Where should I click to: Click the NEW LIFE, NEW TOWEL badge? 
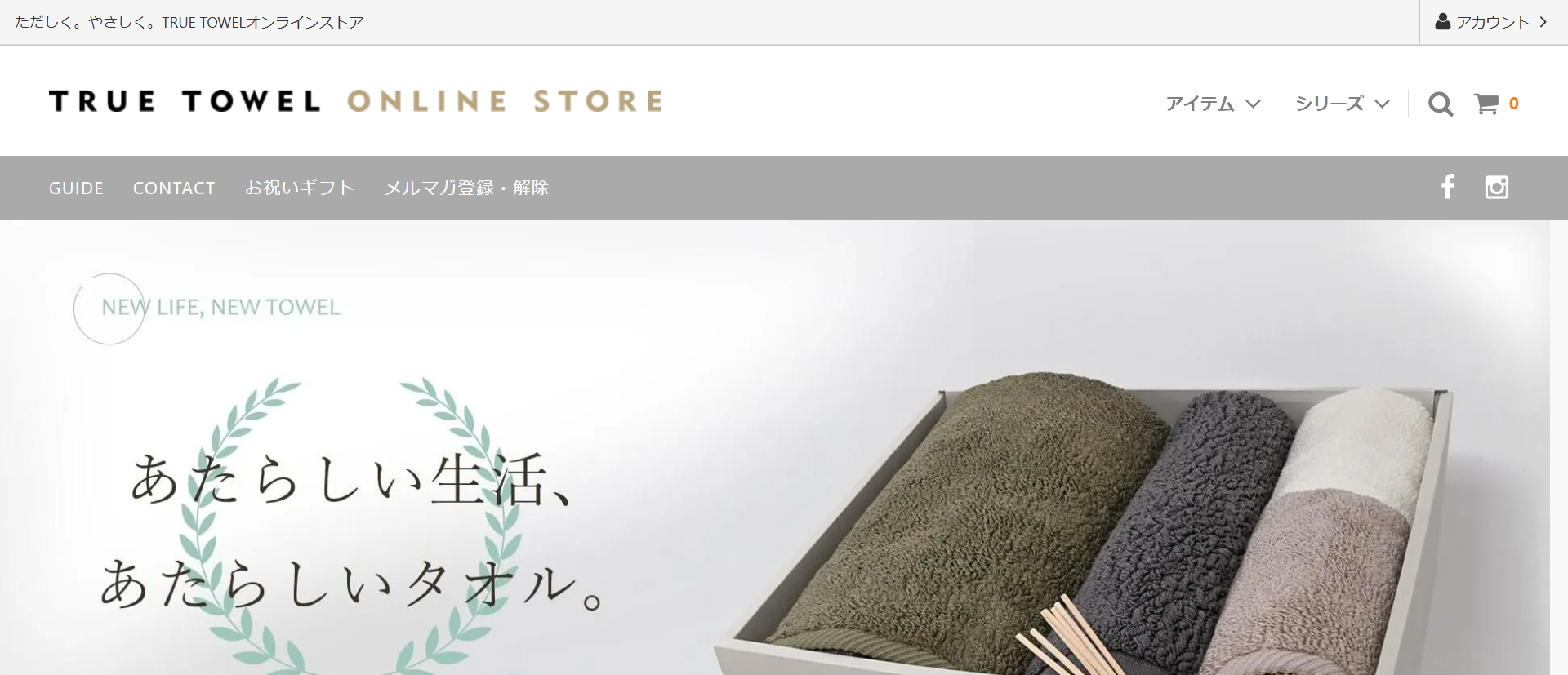[x=207, y=308]
